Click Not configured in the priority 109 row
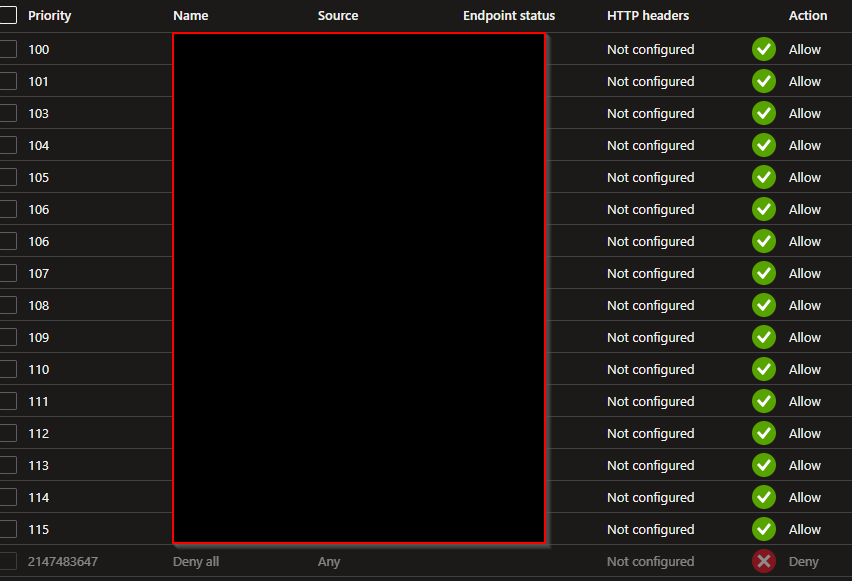This screenshot has width=852, height=581. 650,338
